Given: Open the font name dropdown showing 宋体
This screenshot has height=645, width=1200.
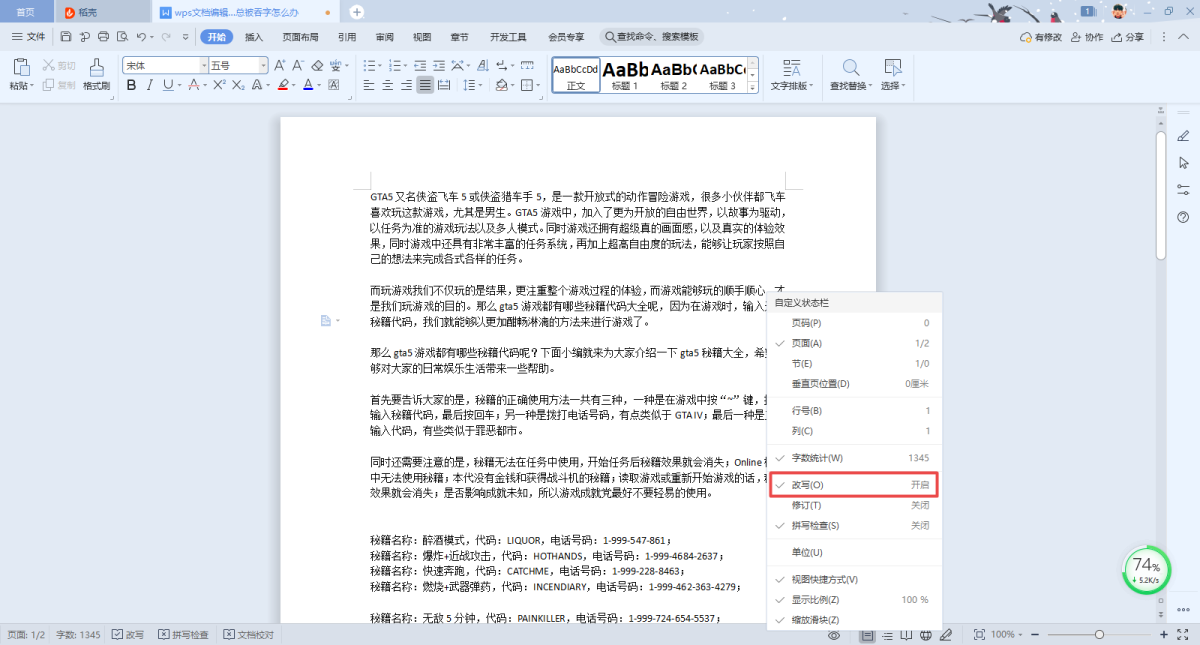Looking at the screenshot, I should coord(204,65).
